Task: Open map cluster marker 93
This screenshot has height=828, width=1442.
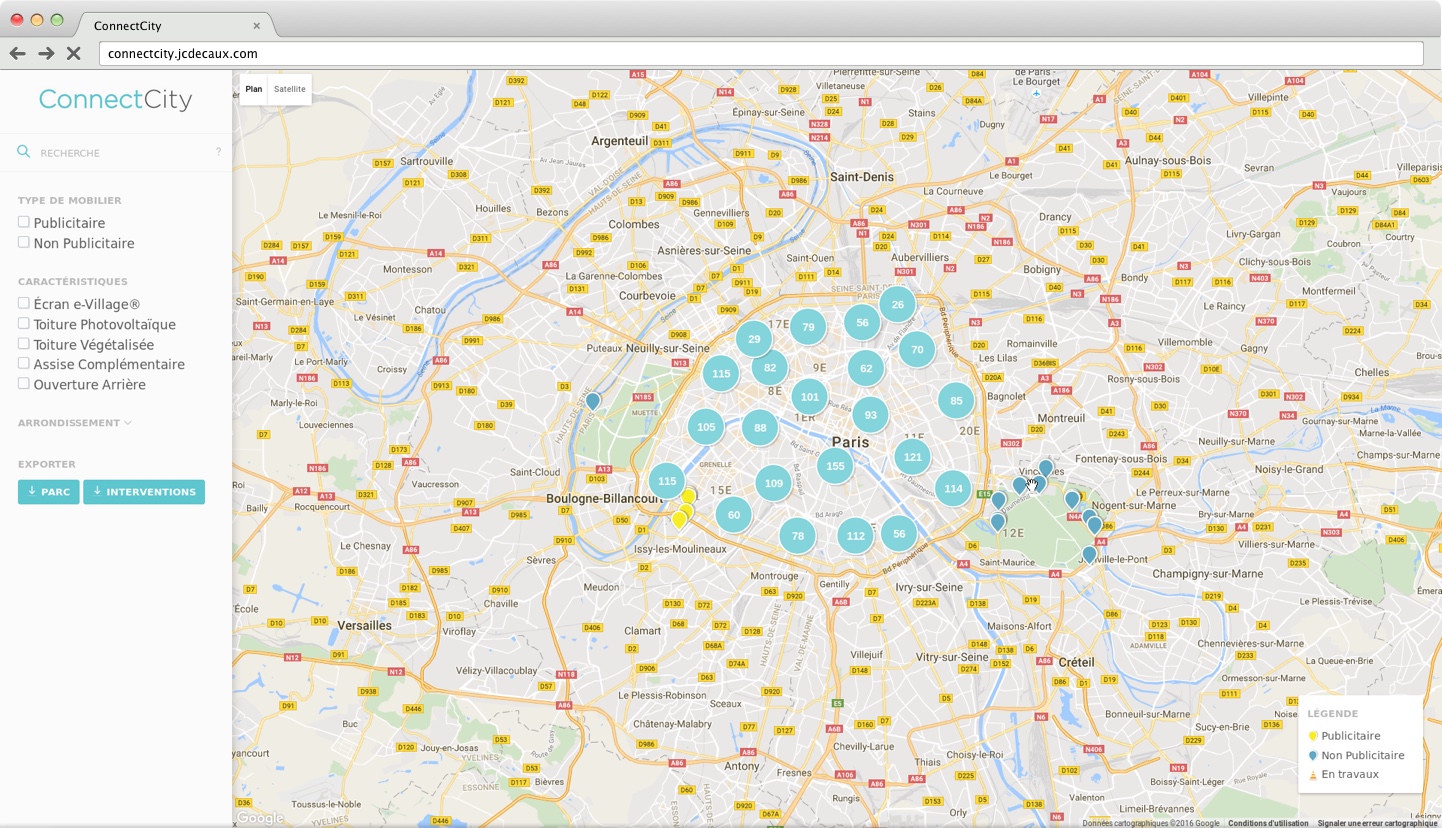Action: [x=871, y=415]
